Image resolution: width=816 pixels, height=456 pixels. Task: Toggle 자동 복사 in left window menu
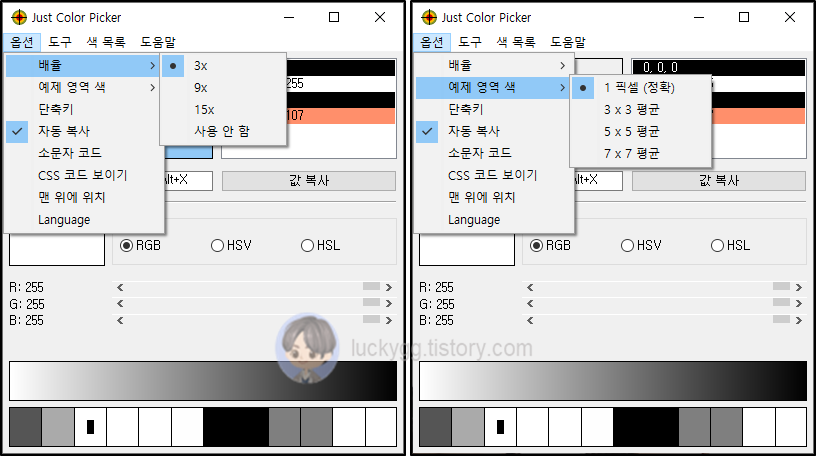83,131
